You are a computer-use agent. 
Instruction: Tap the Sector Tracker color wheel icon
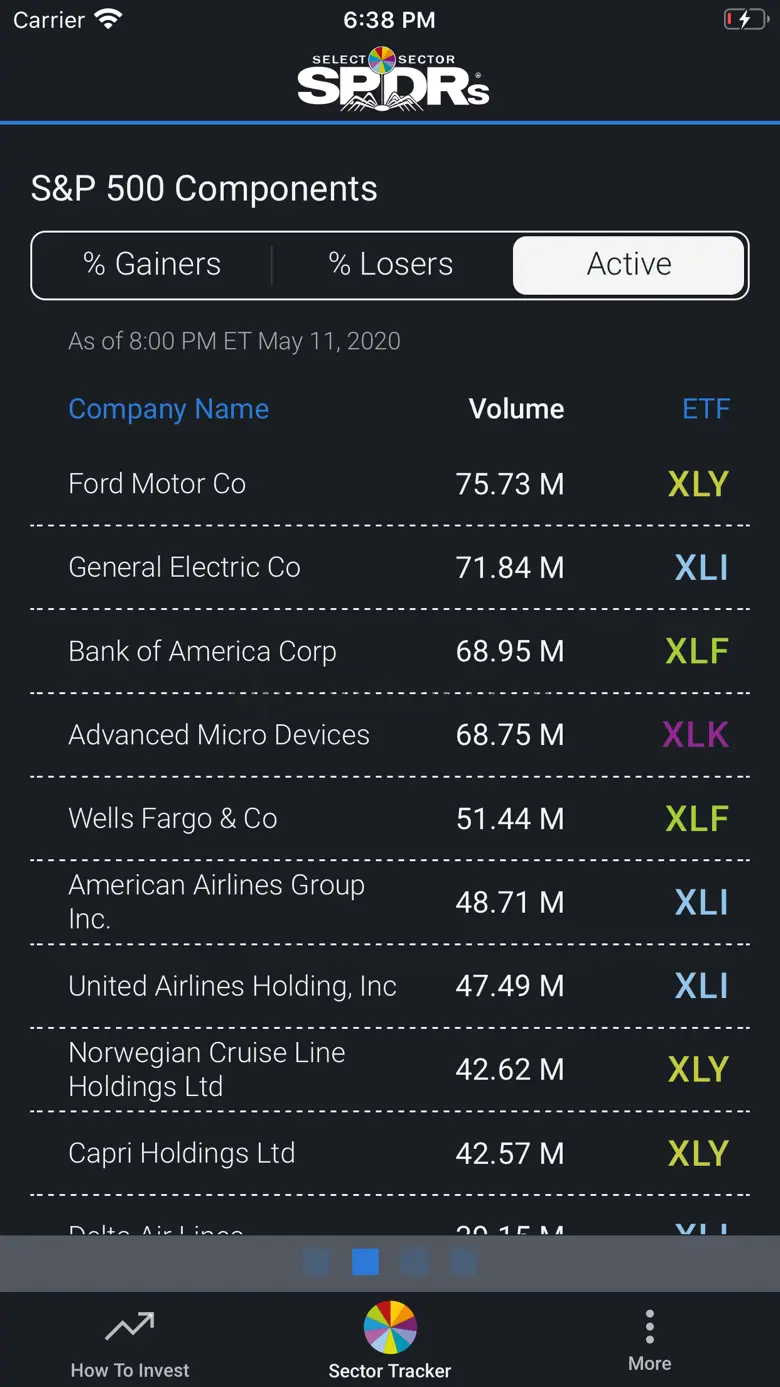point(390,1327)
